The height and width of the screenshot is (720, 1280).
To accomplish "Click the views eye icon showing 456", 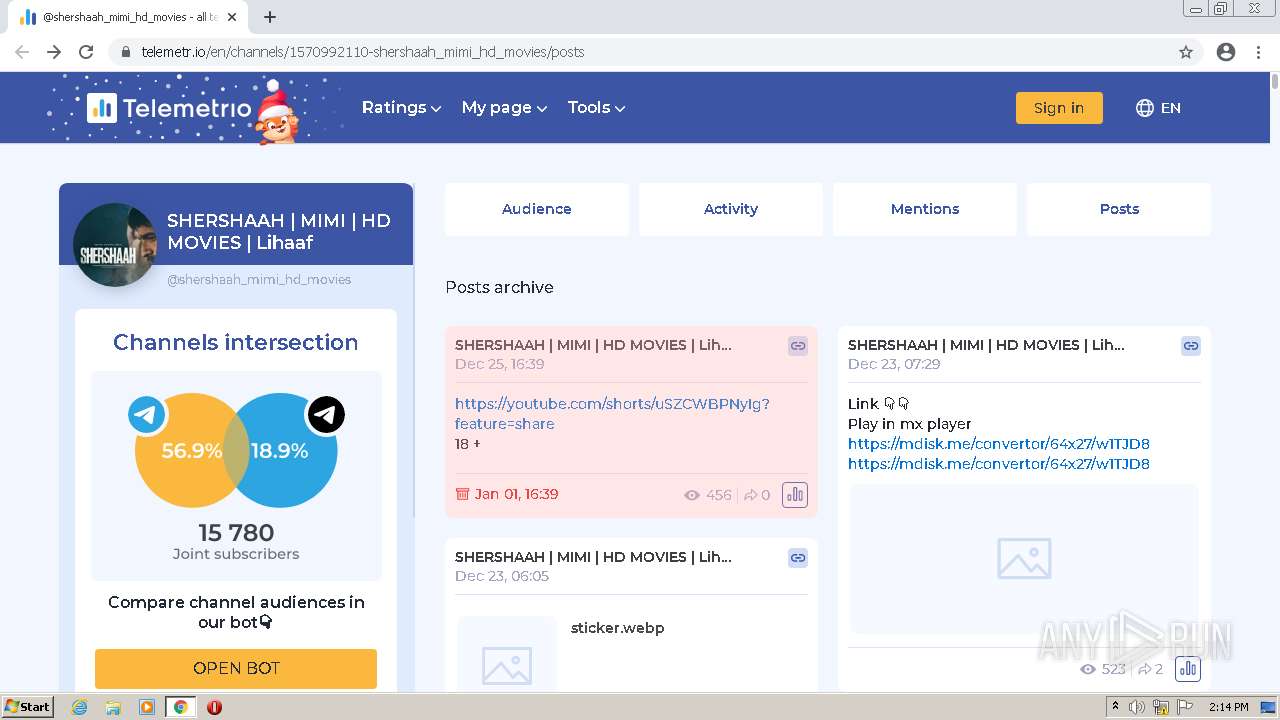I will tap(692, 495).
